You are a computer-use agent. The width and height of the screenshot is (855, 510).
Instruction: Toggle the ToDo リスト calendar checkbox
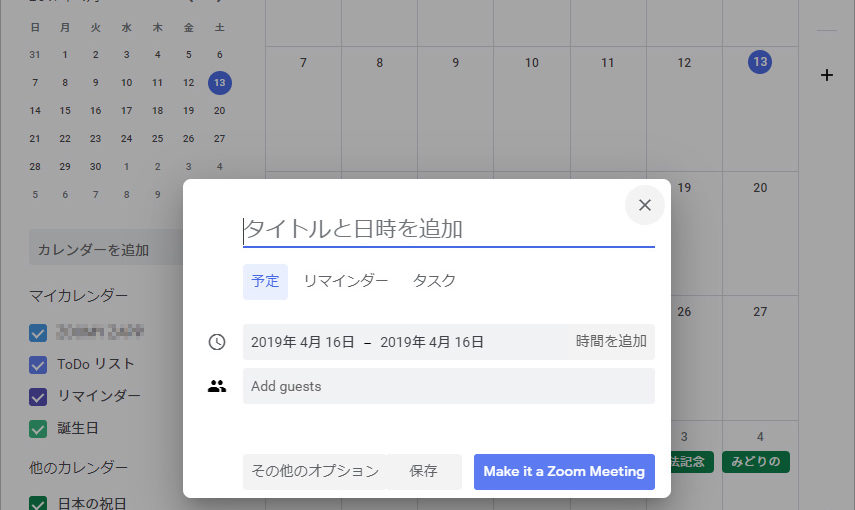click(x=39, y=364)
